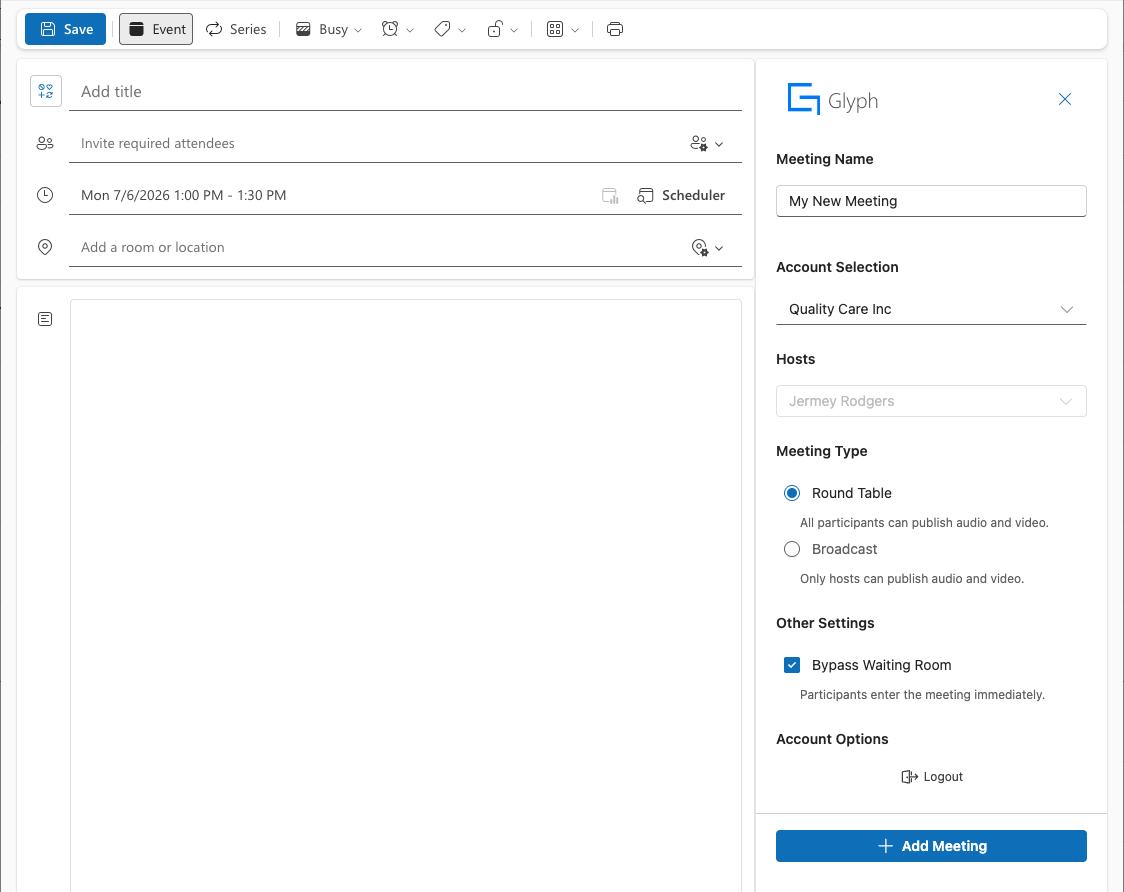
Task: Click the date and time text
Action: (184, 195)
